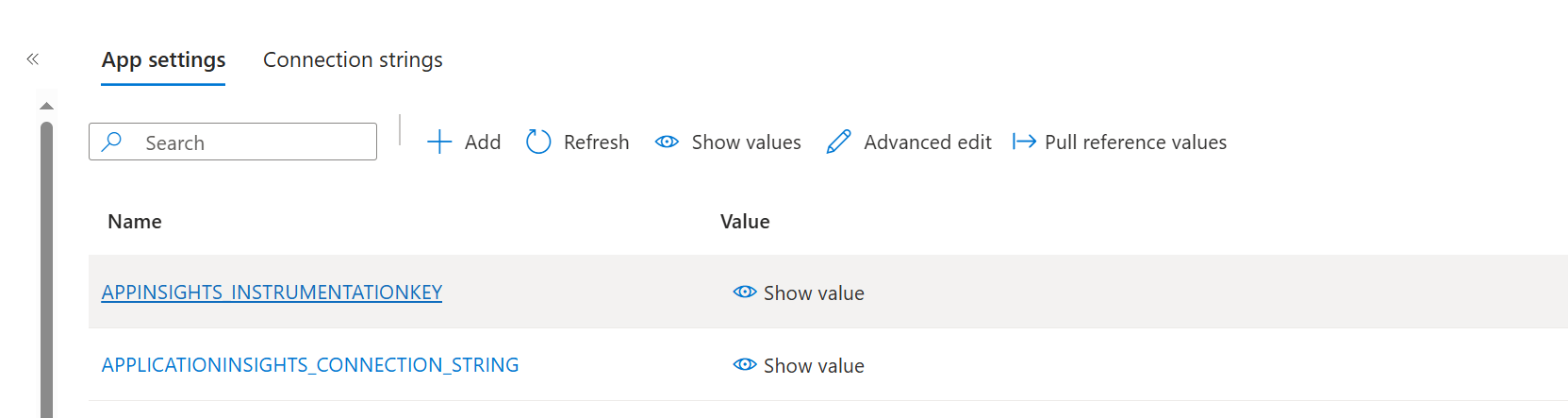Click the magnifier icon in the search box
The height and width of the screenshot is (418, 1568).
point(112,142)
